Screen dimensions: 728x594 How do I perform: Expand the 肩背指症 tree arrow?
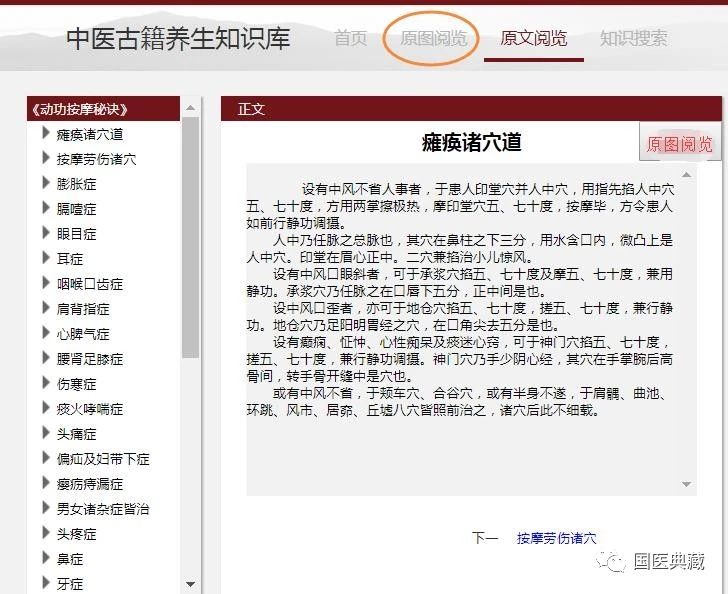(46, 308)
